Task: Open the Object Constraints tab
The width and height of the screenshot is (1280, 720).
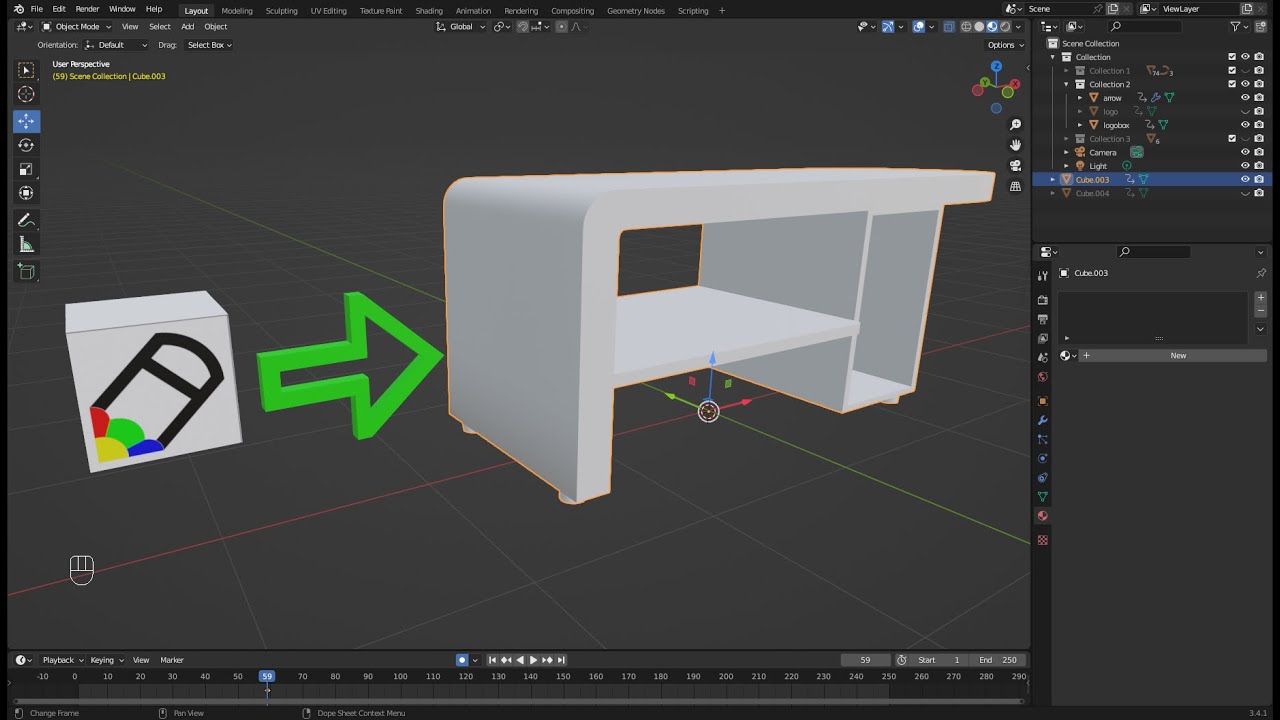Action: tap(1043, 478)
